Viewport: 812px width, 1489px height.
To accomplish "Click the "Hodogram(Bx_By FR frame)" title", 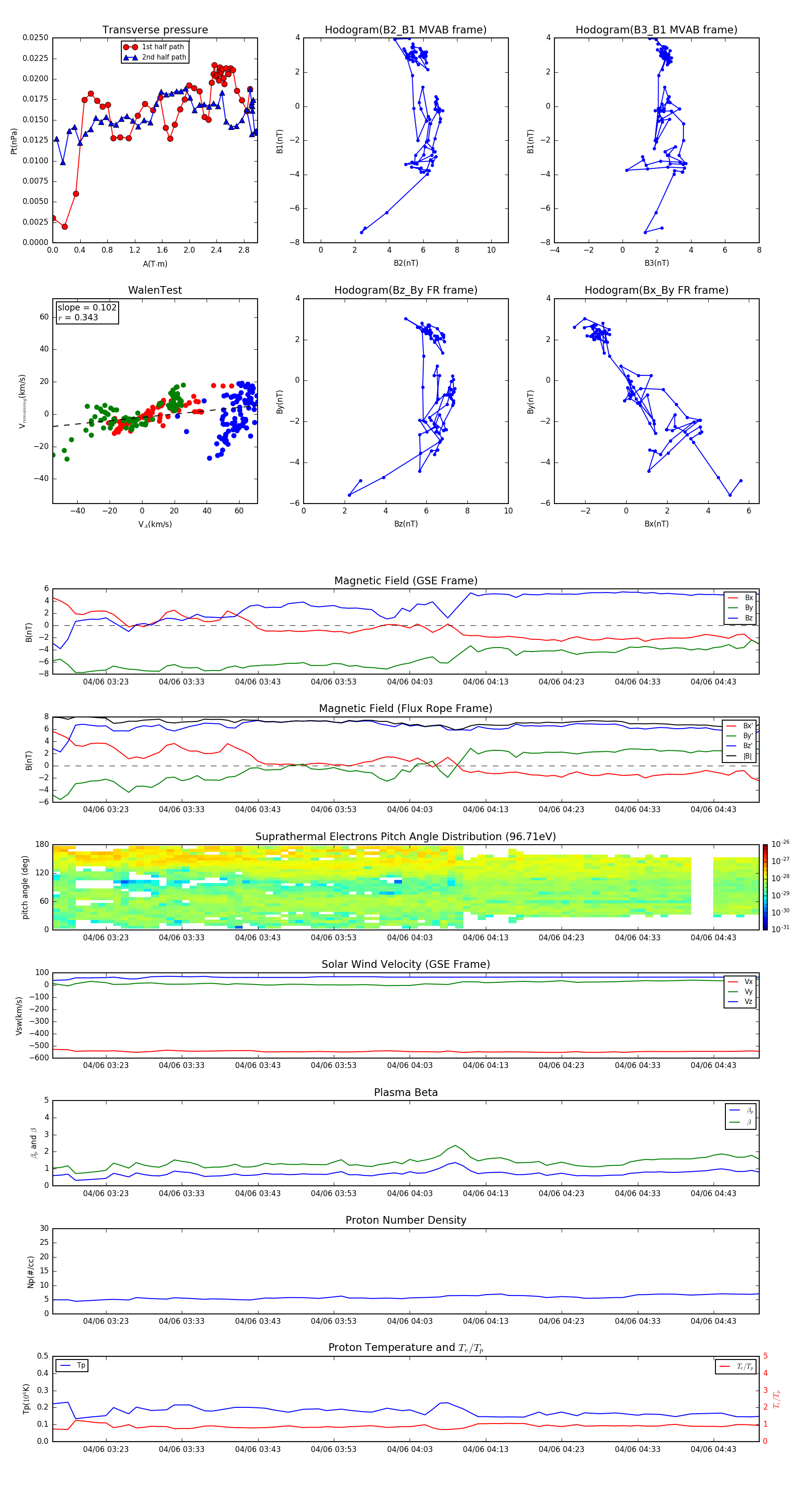I will point(656,290).
